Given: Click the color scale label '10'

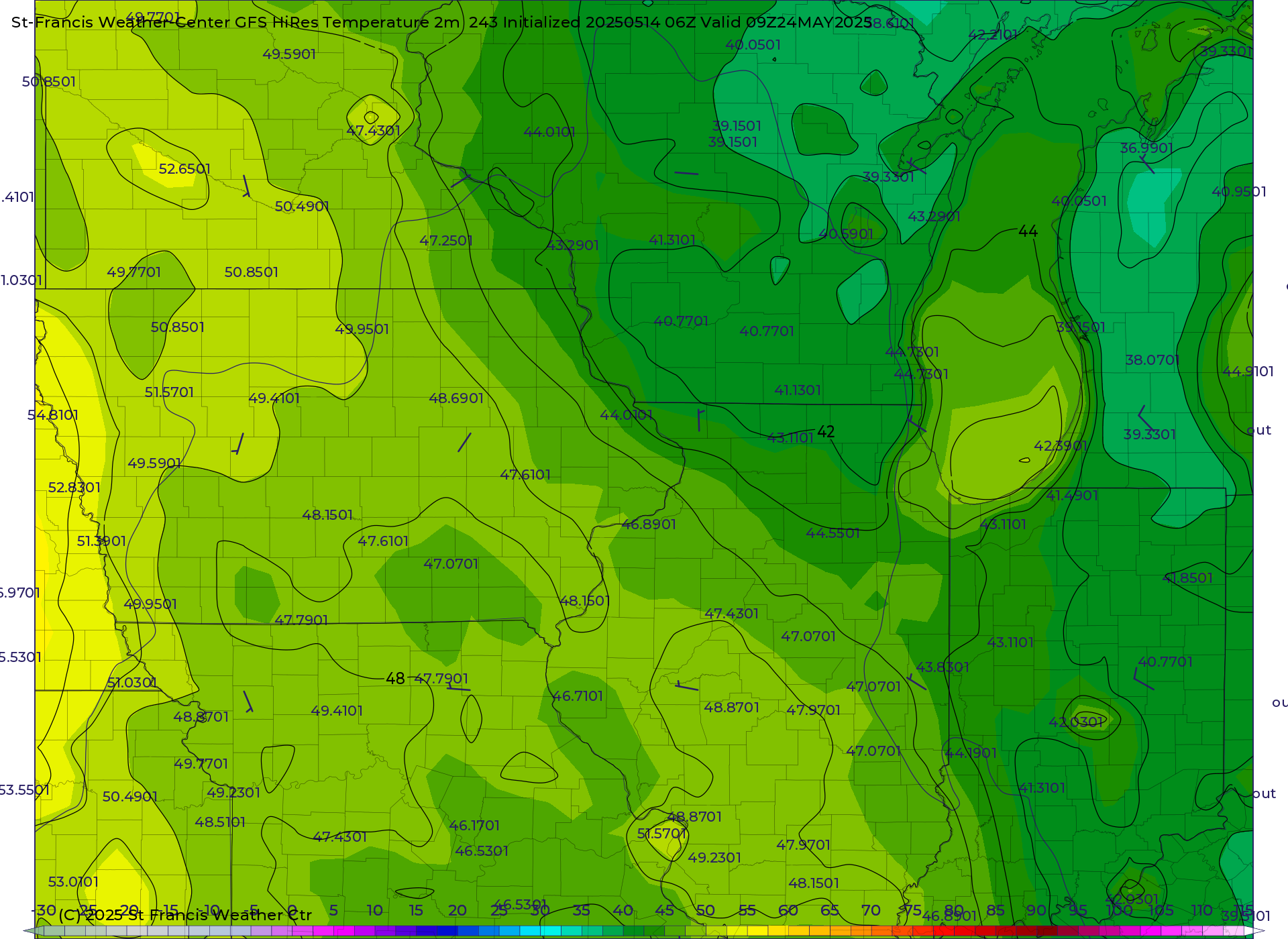Looking at the screenshot, I should tap(374, 911).
